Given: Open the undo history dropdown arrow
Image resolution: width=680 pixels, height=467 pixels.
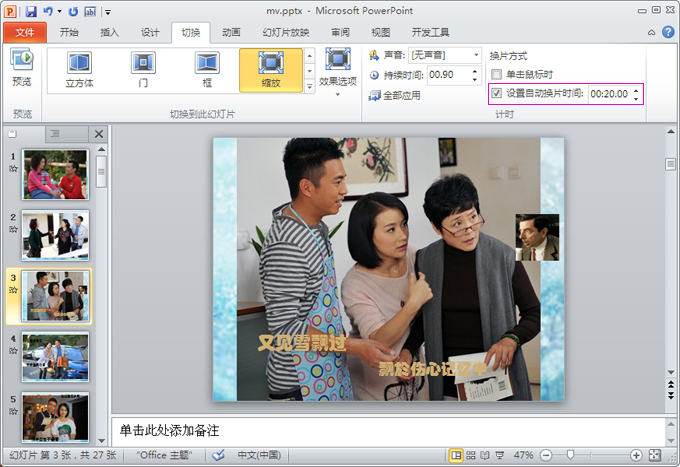Looking at the screenshot, I should pyautogui.click(x=59, y=11).
